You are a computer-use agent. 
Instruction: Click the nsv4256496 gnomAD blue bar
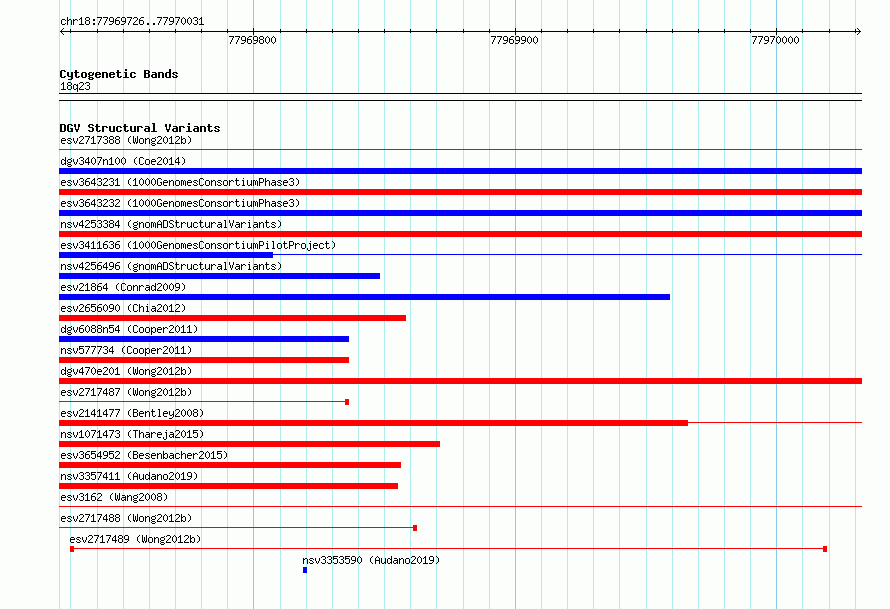[220, 276]
